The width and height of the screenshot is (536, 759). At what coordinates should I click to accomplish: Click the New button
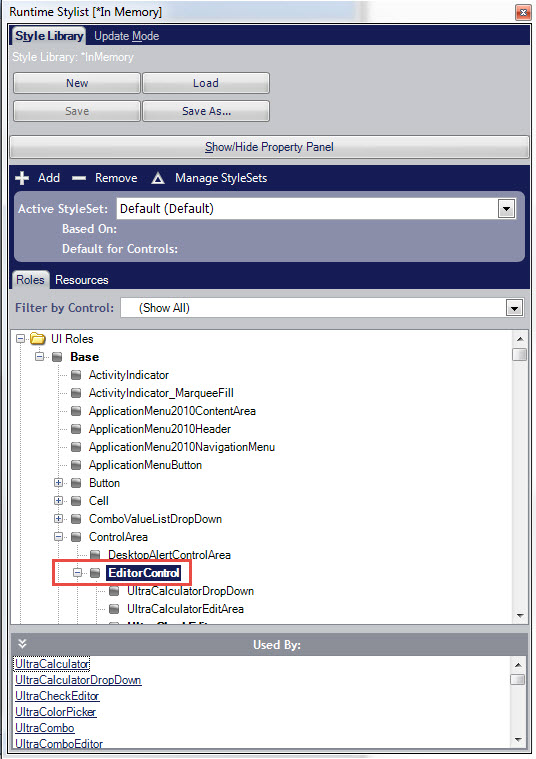[x=77, y=83]
